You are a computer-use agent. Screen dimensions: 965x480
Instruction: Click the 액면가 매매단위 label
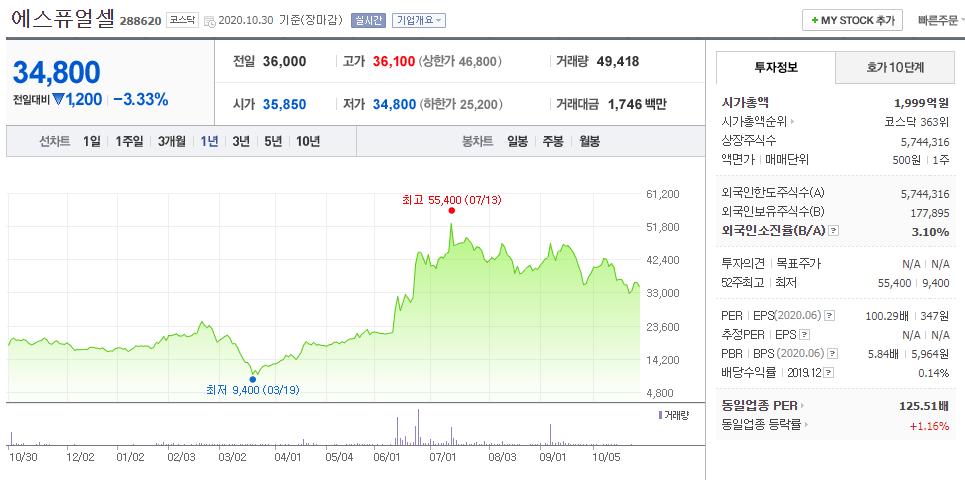pos(765,159)
